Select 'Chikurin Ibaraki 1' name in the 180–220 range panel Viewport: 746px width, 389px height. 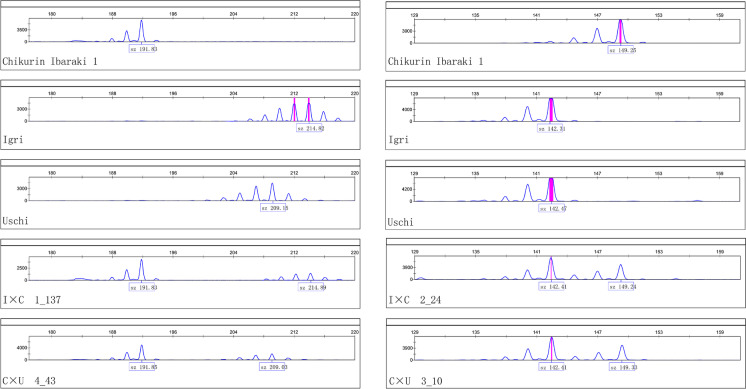(50, 61)
